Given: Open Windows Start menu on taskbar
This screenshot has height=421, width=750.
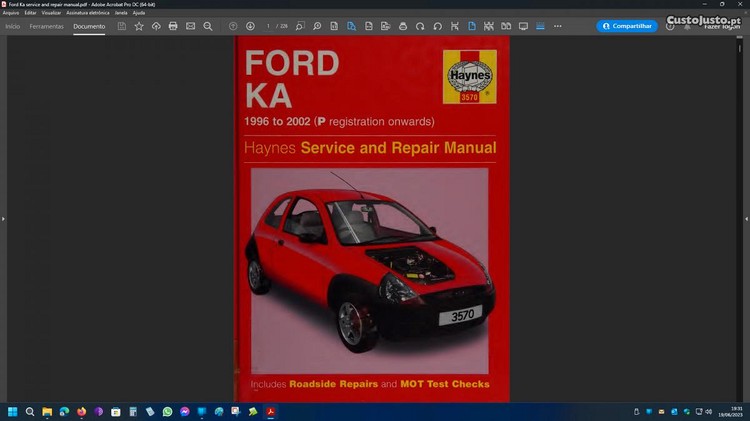Looking at the screenshot, I should point(13,411).
